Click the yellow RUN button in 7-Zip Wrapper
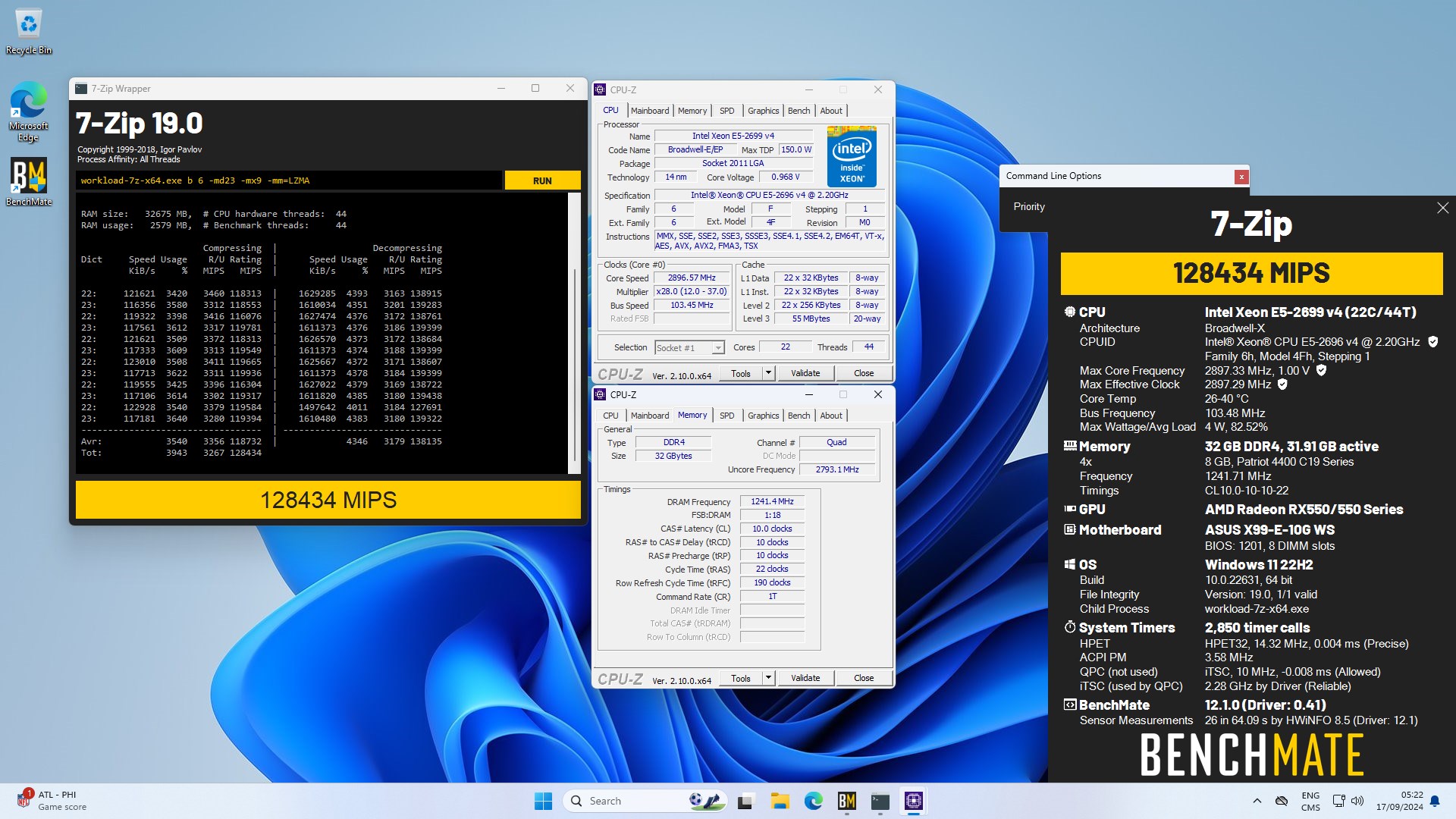1456x819 pixels. click(x=542, y=180)
